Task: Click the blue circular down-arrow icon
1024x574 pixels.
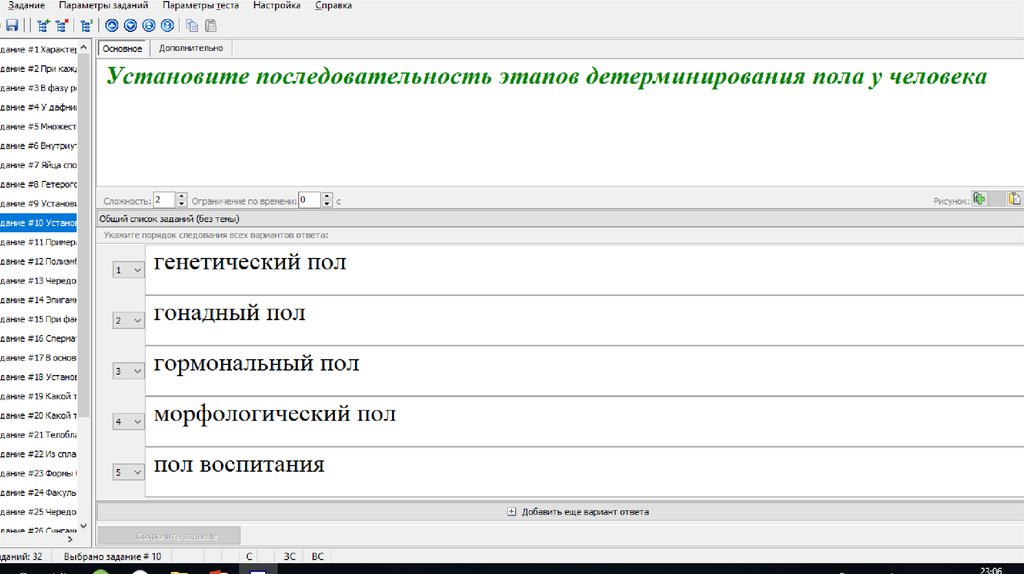Action: point(130,26)
